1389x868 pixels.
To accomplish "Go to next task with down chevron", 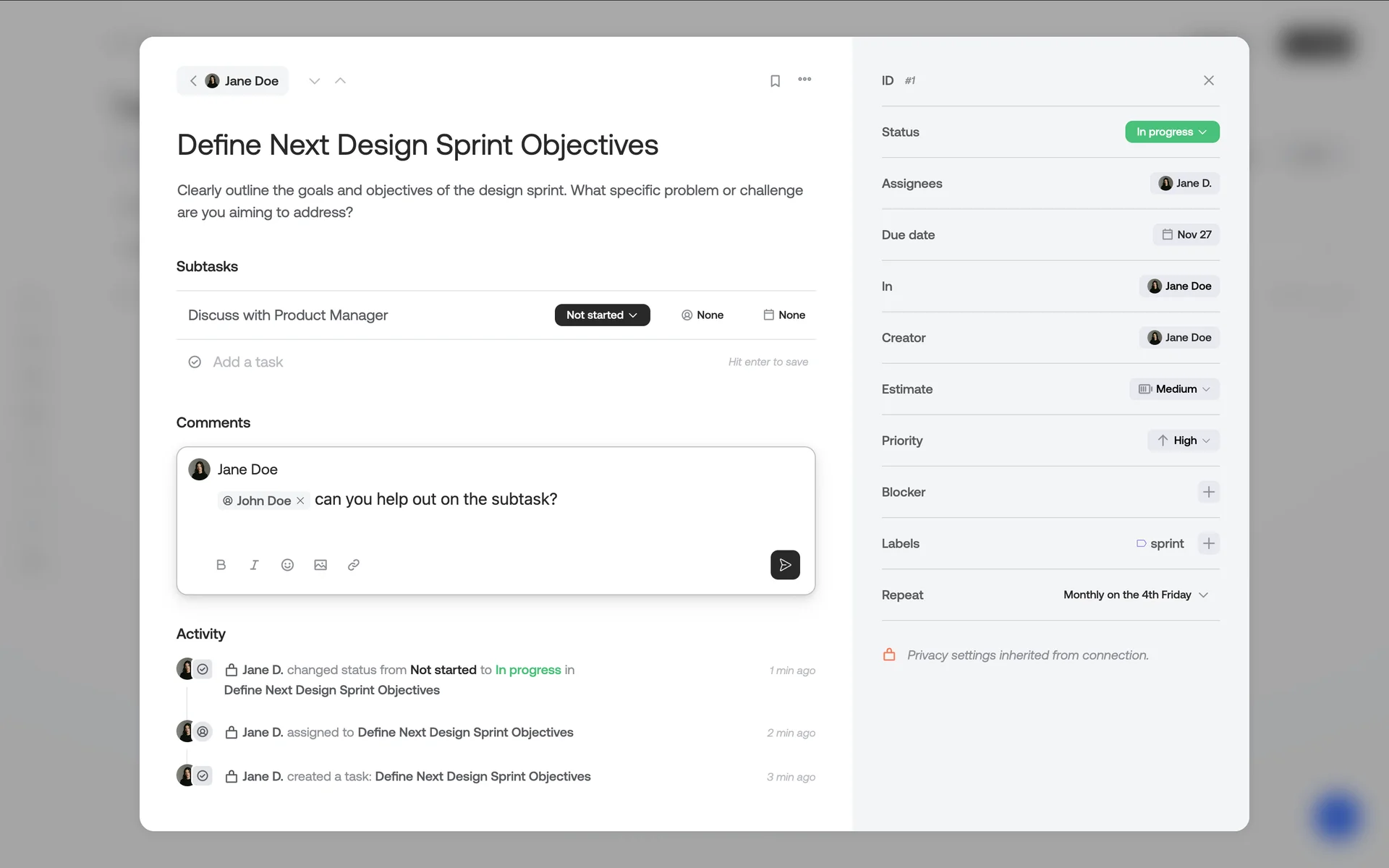I will point(314,81).
